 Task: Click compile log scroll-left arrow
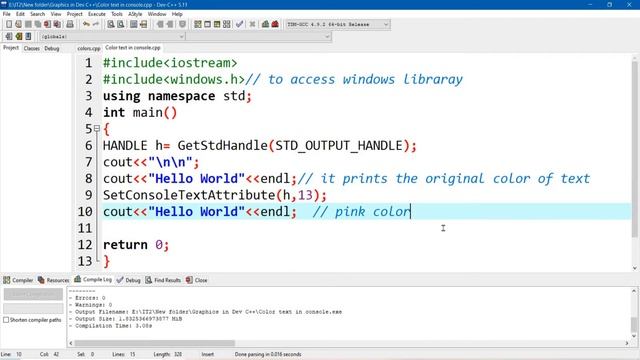point(71,343)
